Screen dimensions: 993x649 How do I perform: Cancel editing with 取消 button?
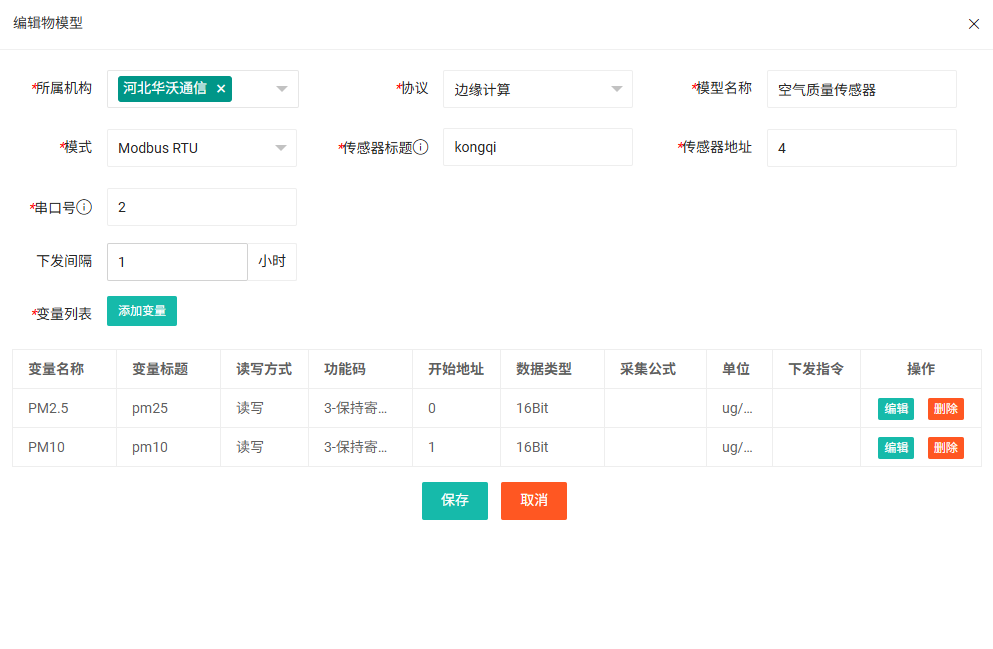pyautogui.click(x=533, y=501)
